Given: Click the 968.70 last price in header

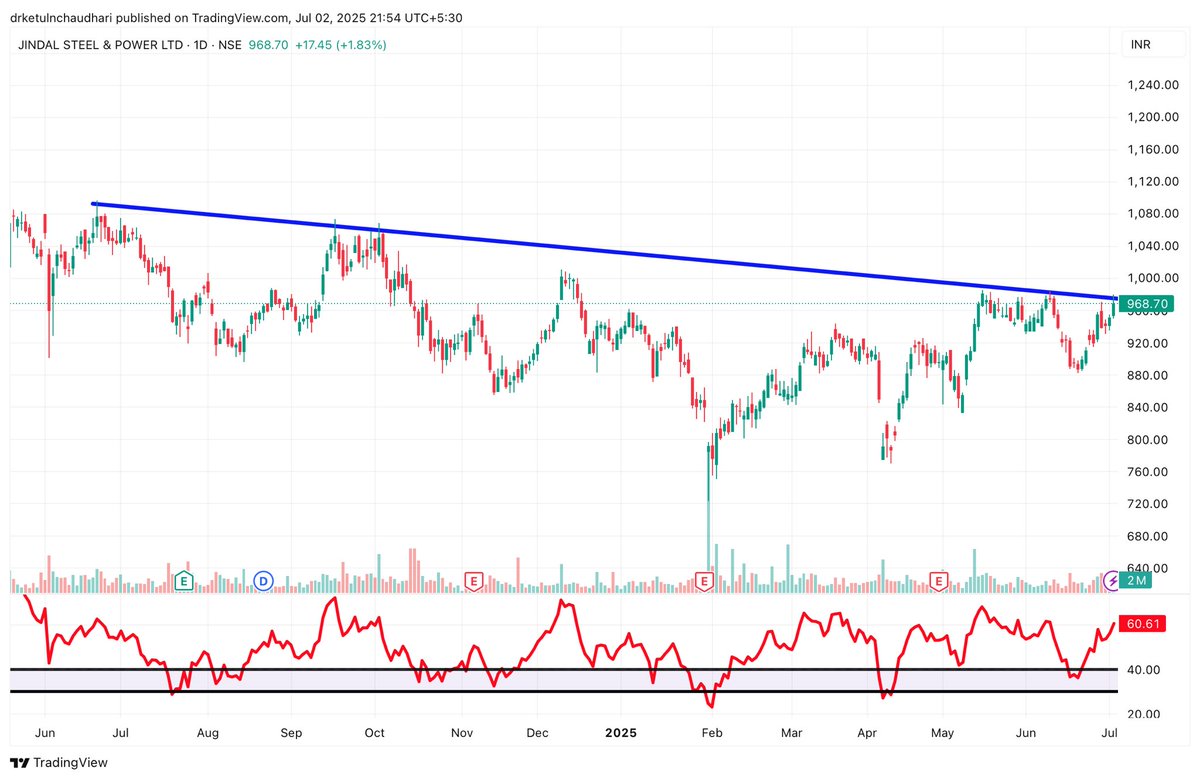Looking at the screenshot, I should (269, 45).
